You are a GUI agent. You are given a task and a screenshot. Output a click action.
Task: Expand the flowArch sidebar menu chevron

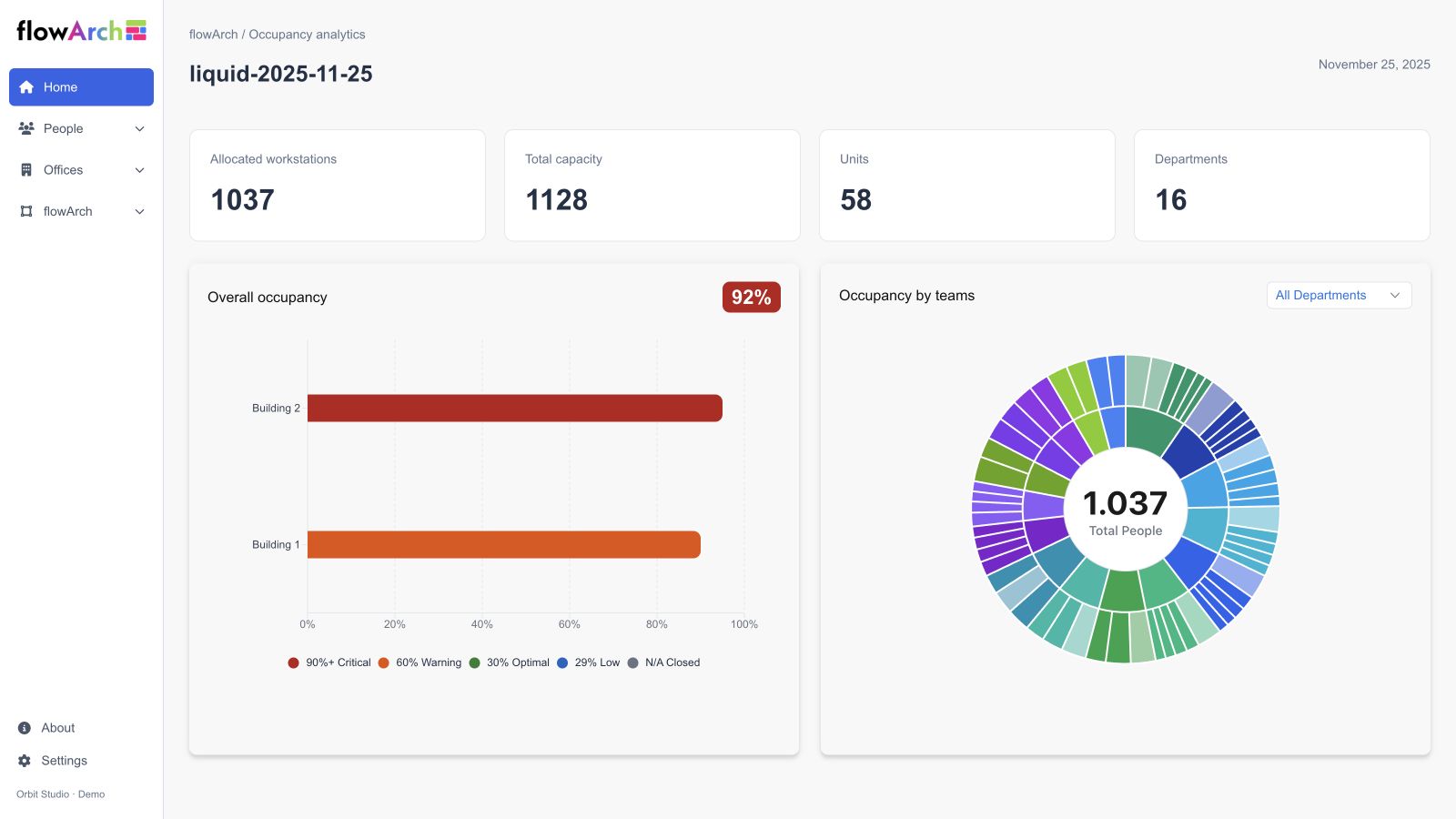(139, 212)
